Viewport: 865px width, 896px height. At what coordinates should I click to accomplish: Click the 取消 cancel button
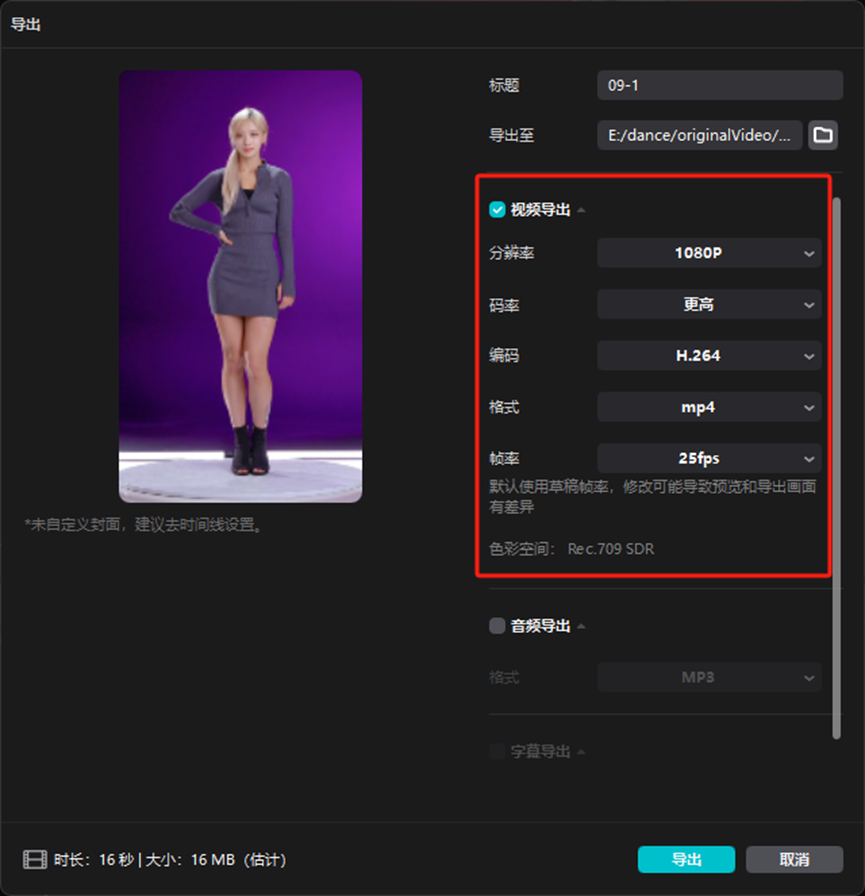(794, 859)
